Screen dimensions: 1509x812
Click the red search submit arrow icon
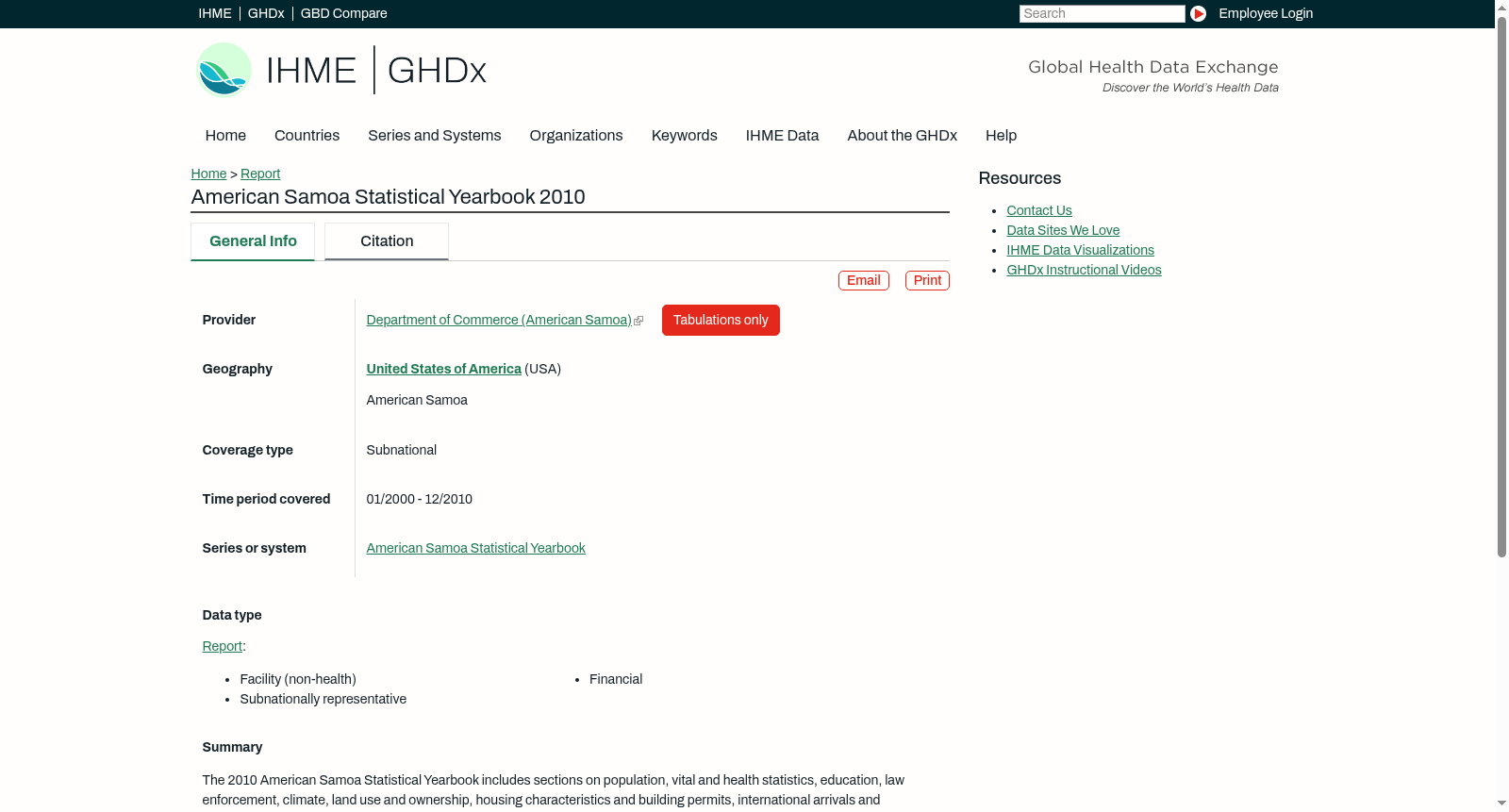coord(1198,13)
